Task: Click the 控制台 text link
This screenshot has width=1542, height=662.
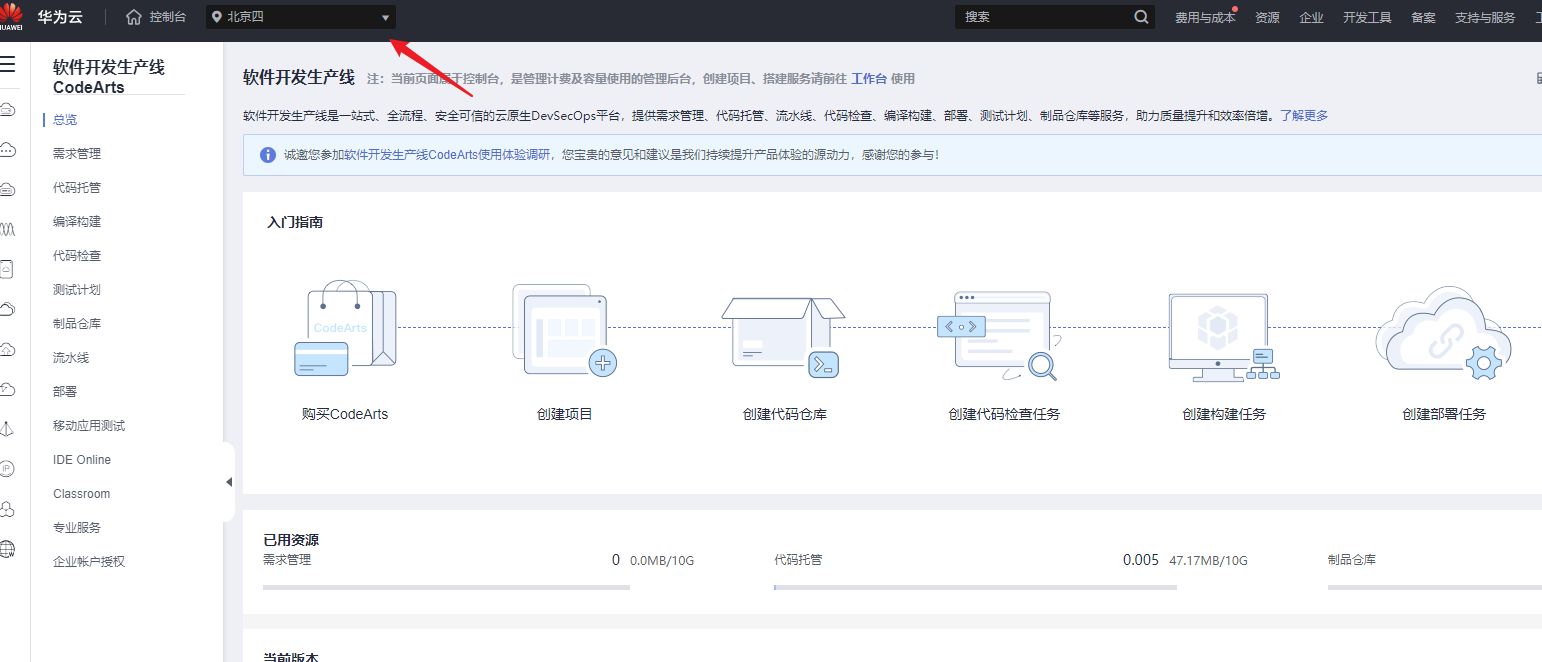Action: pos(168,17)
